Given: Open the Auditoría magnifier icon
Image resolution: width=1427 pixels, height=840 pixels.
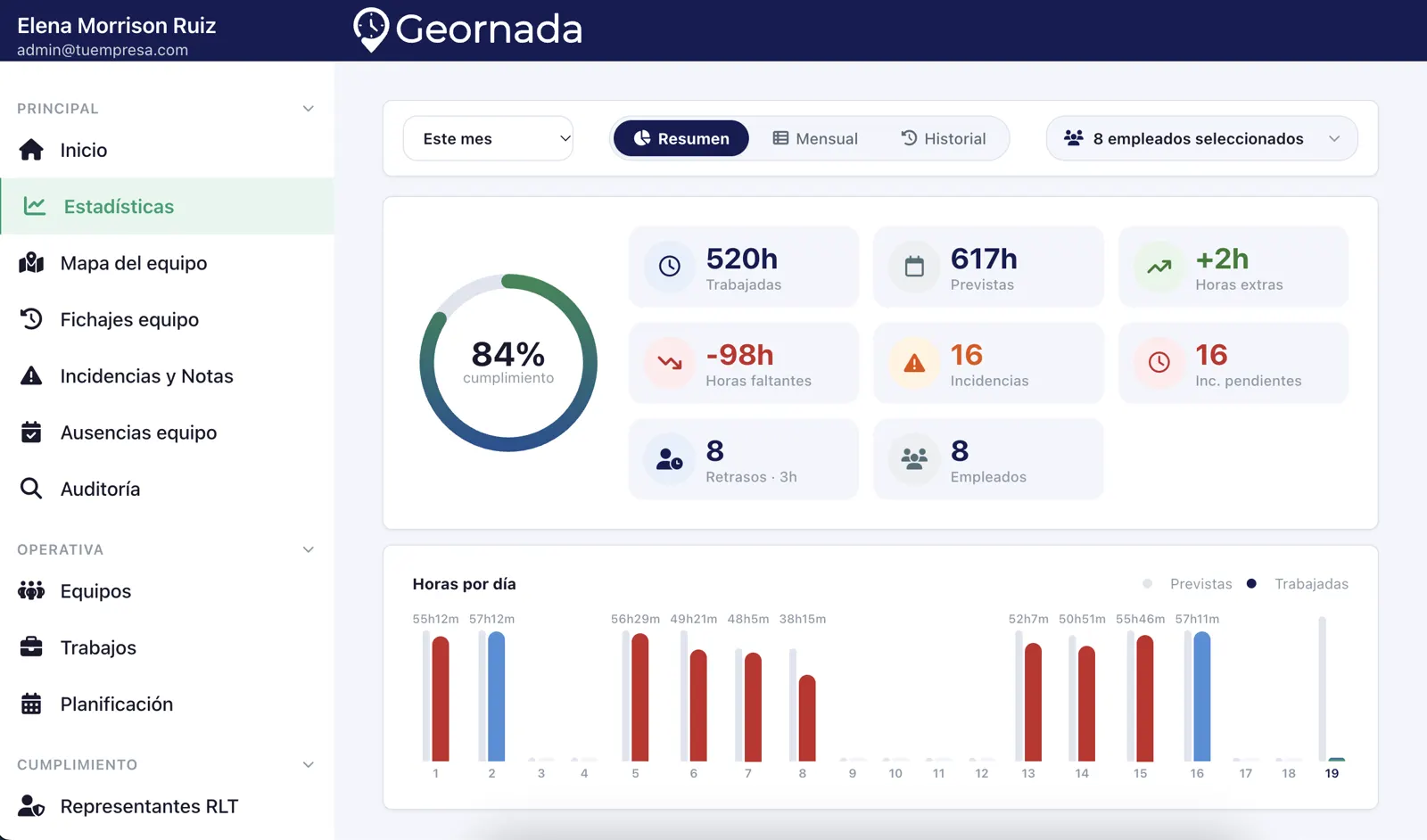Looking at the screenshot, I should tap(31, 489).
